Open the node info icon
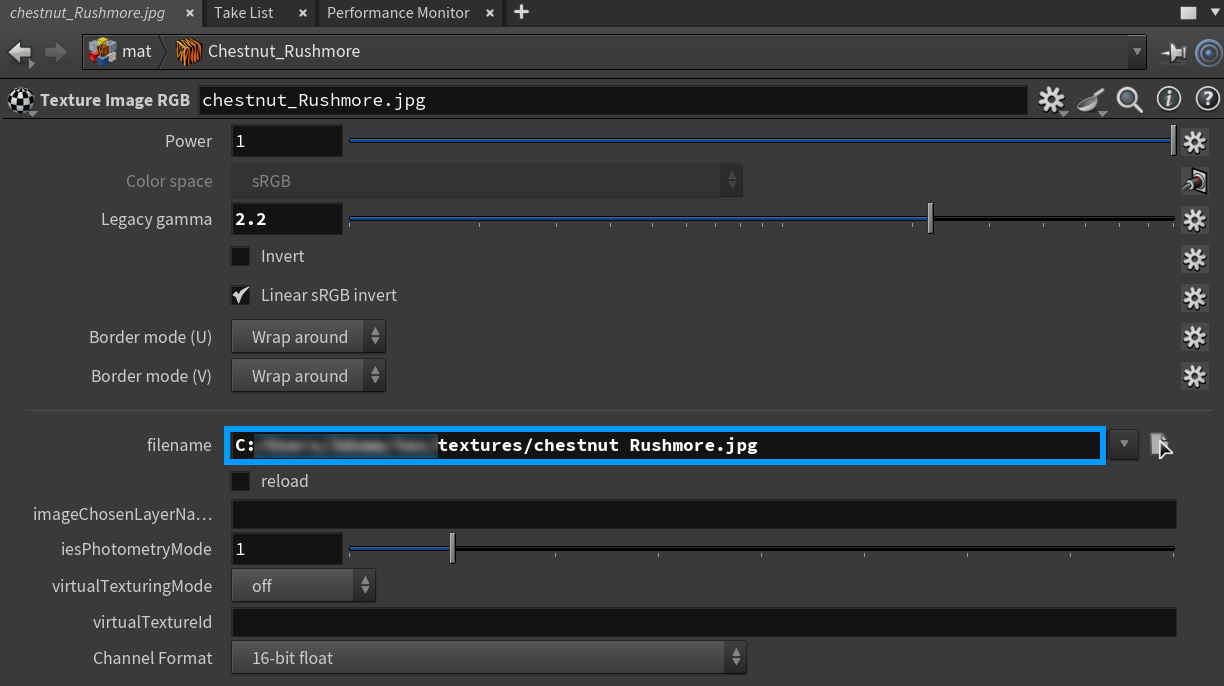The width and height of the screenshot is (1224, 686). tap(1168, 99)
